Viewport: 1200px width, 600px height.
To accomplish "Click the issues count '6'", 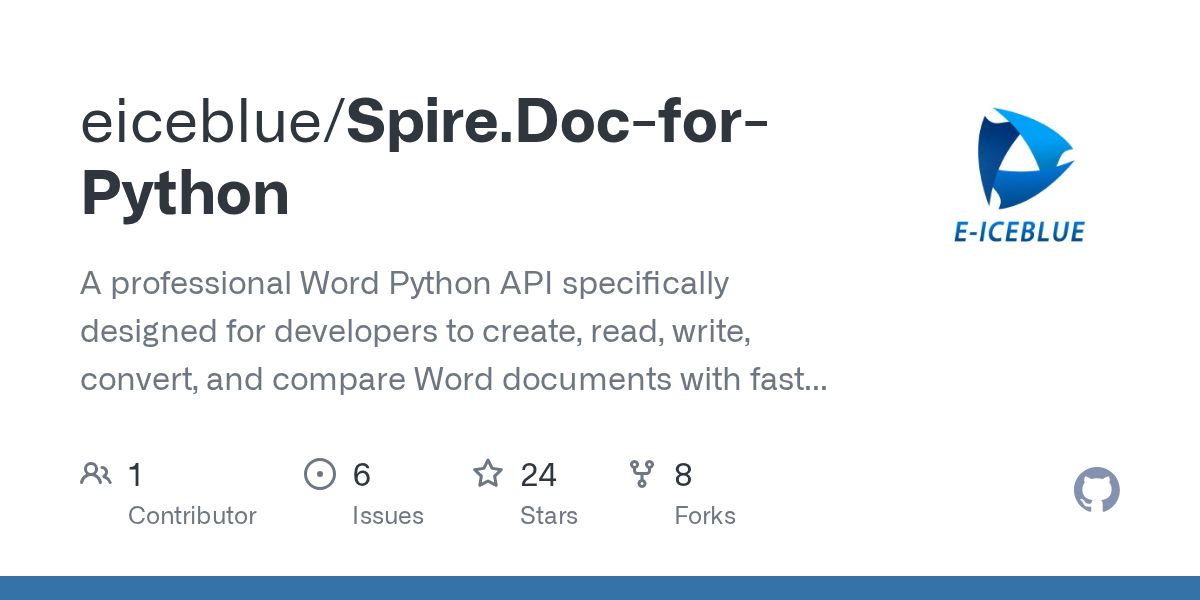I will coord(362,474).
